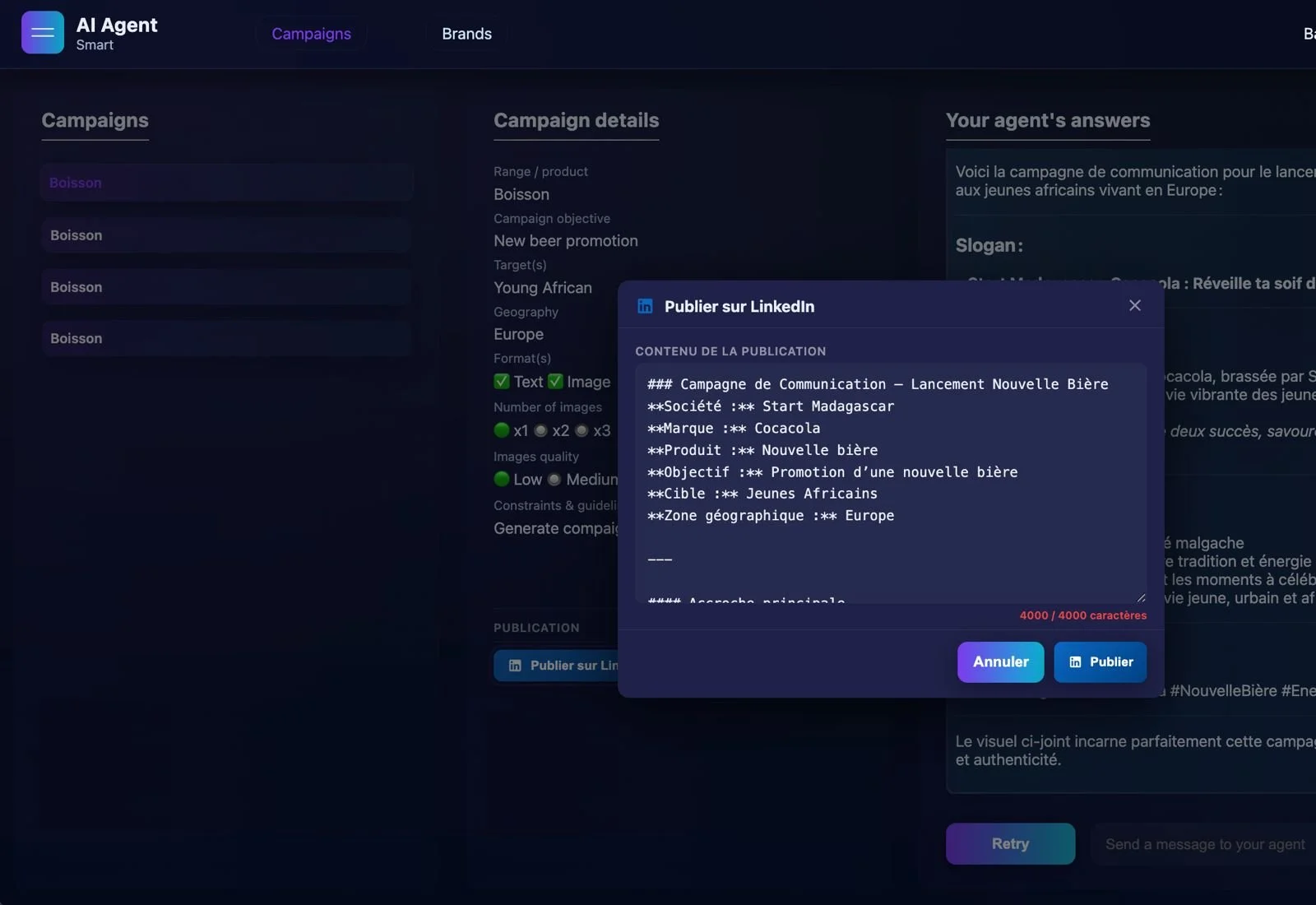Close the Publier sur LinkedIn dialog
The width and height of the screenshot is (1316, 905).
pyautogui.click(x=1135, y=305)
